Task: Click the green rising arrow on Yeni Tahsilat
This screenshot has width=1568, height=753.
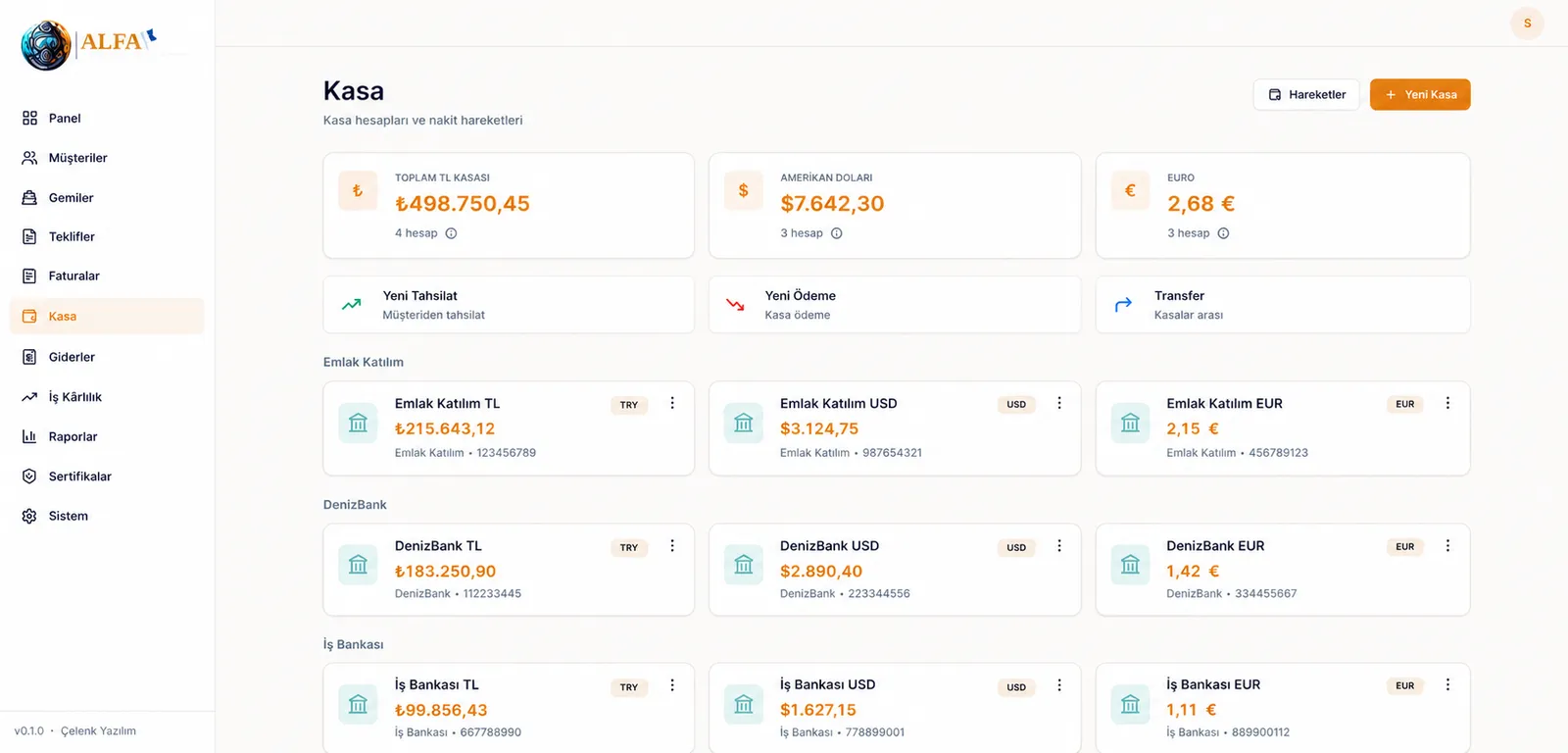Action: 351,305
